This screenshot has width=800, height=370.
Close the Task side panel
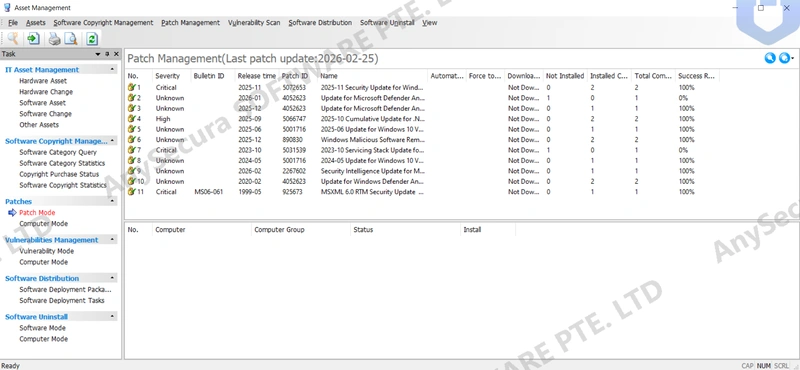(116, 54)
